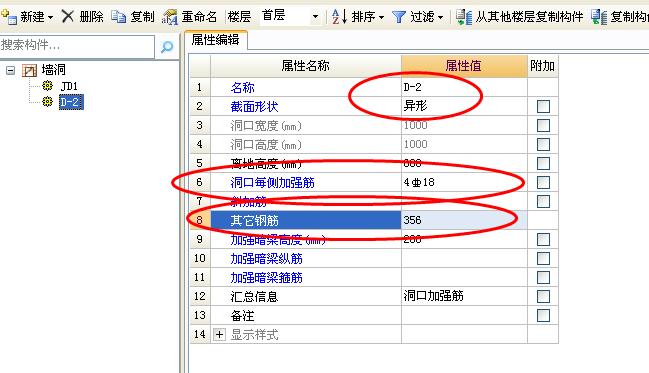This screenshot has height=373, width=649.
Task: Click the 加强暗梁箍筋 property name
Action: pos(267,278)
